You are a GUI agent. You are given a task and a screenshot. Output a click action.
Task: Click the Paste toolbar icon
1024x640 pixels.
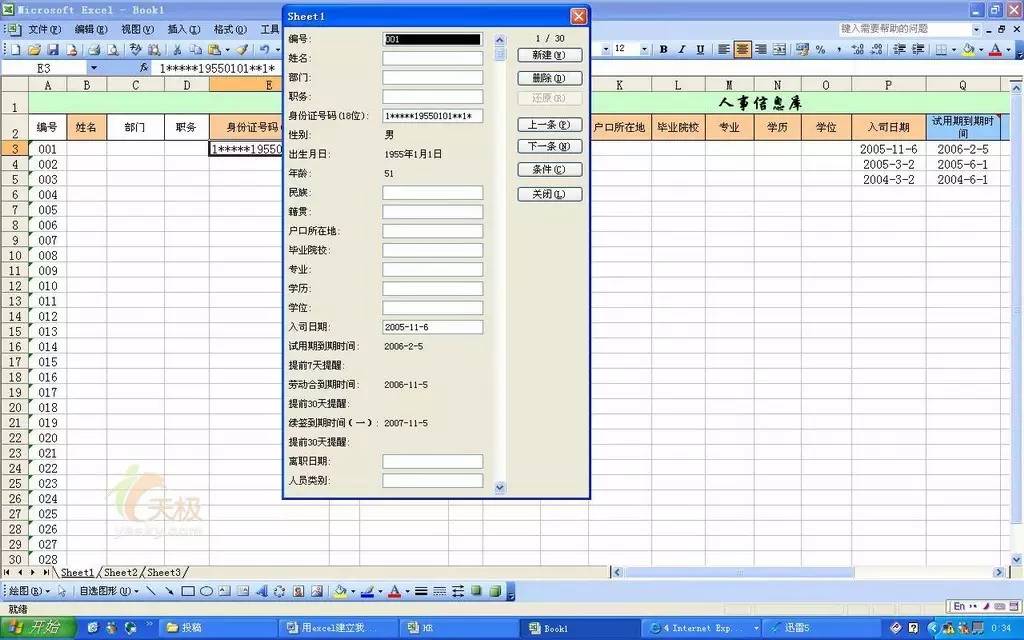point(214,52)
